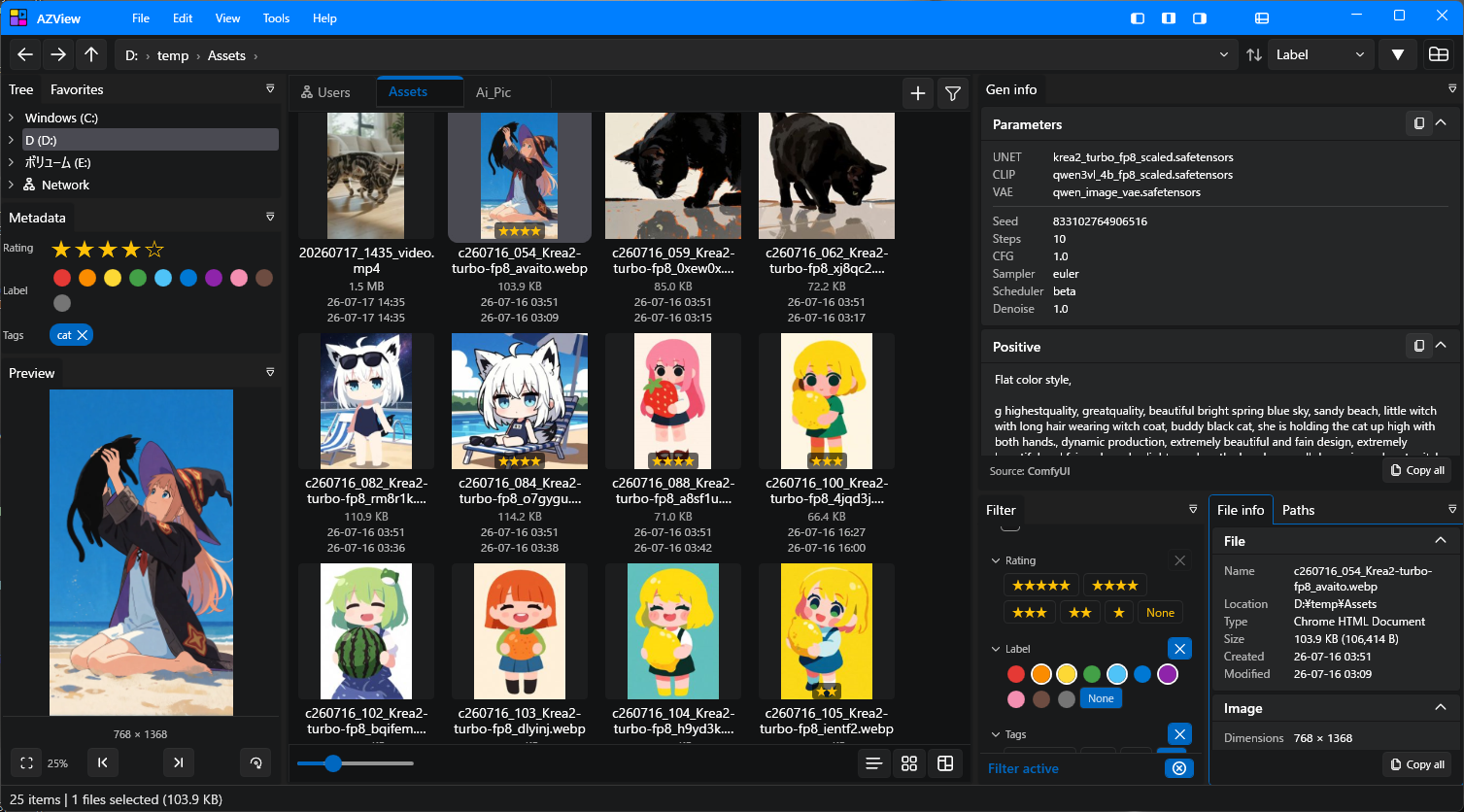Open the address bar path history dropdown
1464x812 pixels.
coord(1224,55)
